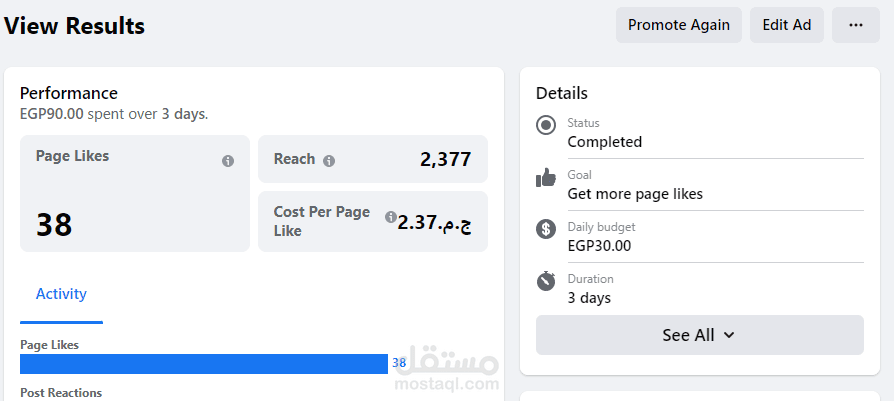This screenshot has width=894, height=401.
Task: Switch to the Activity tab
Action: click(x=62, y=294)
